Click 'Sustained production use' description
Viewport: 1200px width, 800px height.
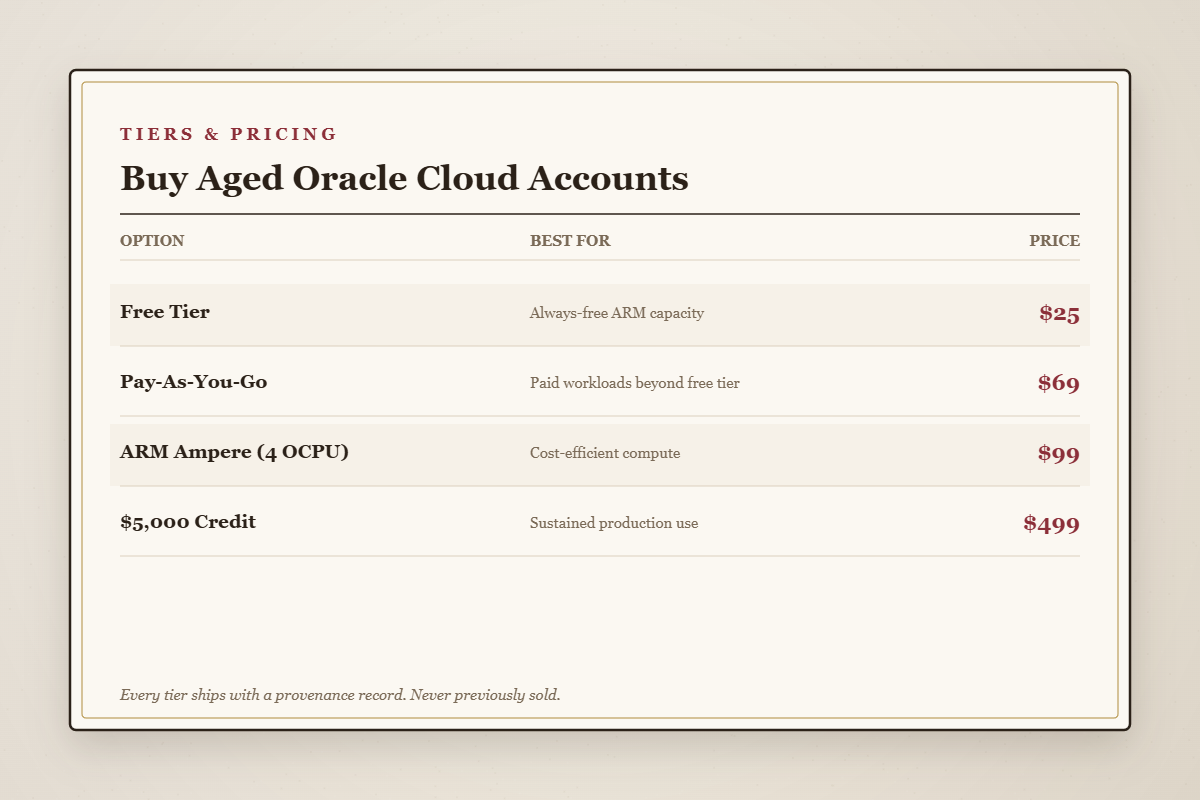point(614,523)
